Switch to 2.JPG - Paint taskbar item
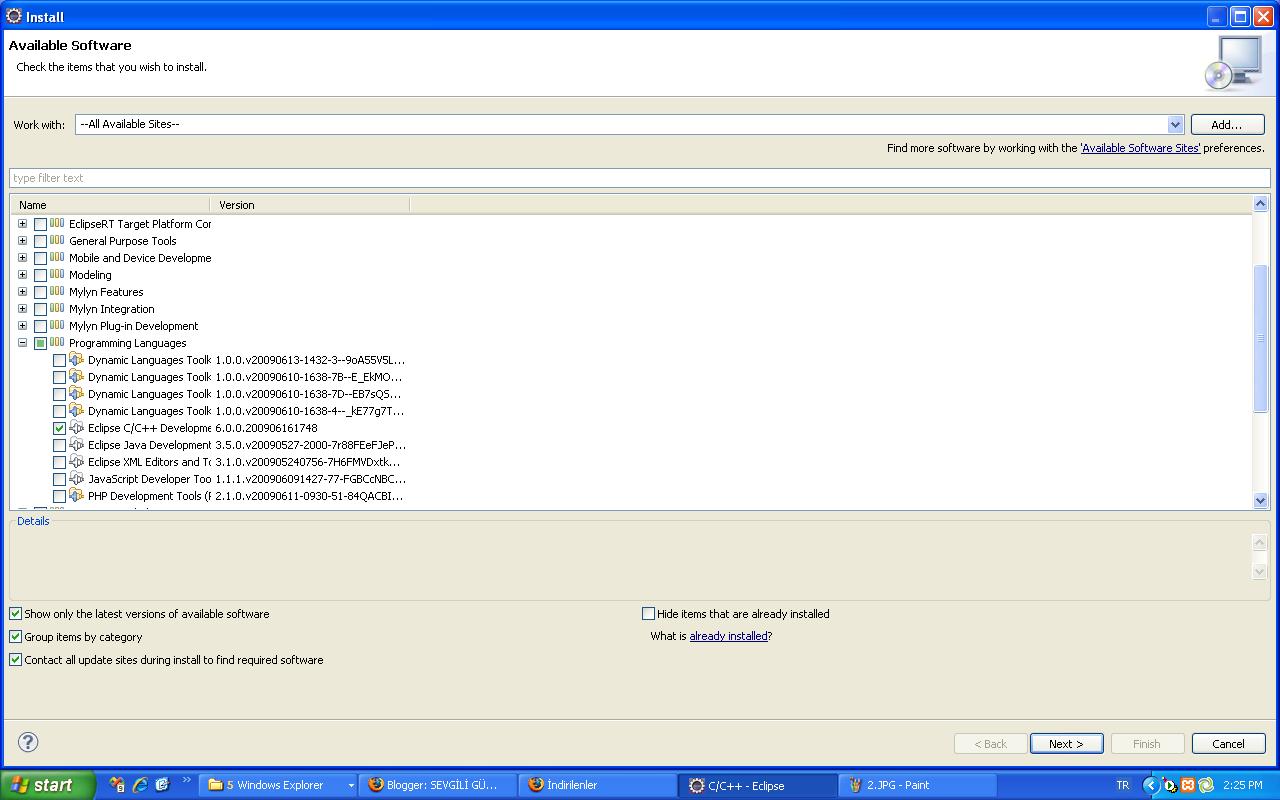The width and height of the screenshot is (1280, 800). click(917, 785)
